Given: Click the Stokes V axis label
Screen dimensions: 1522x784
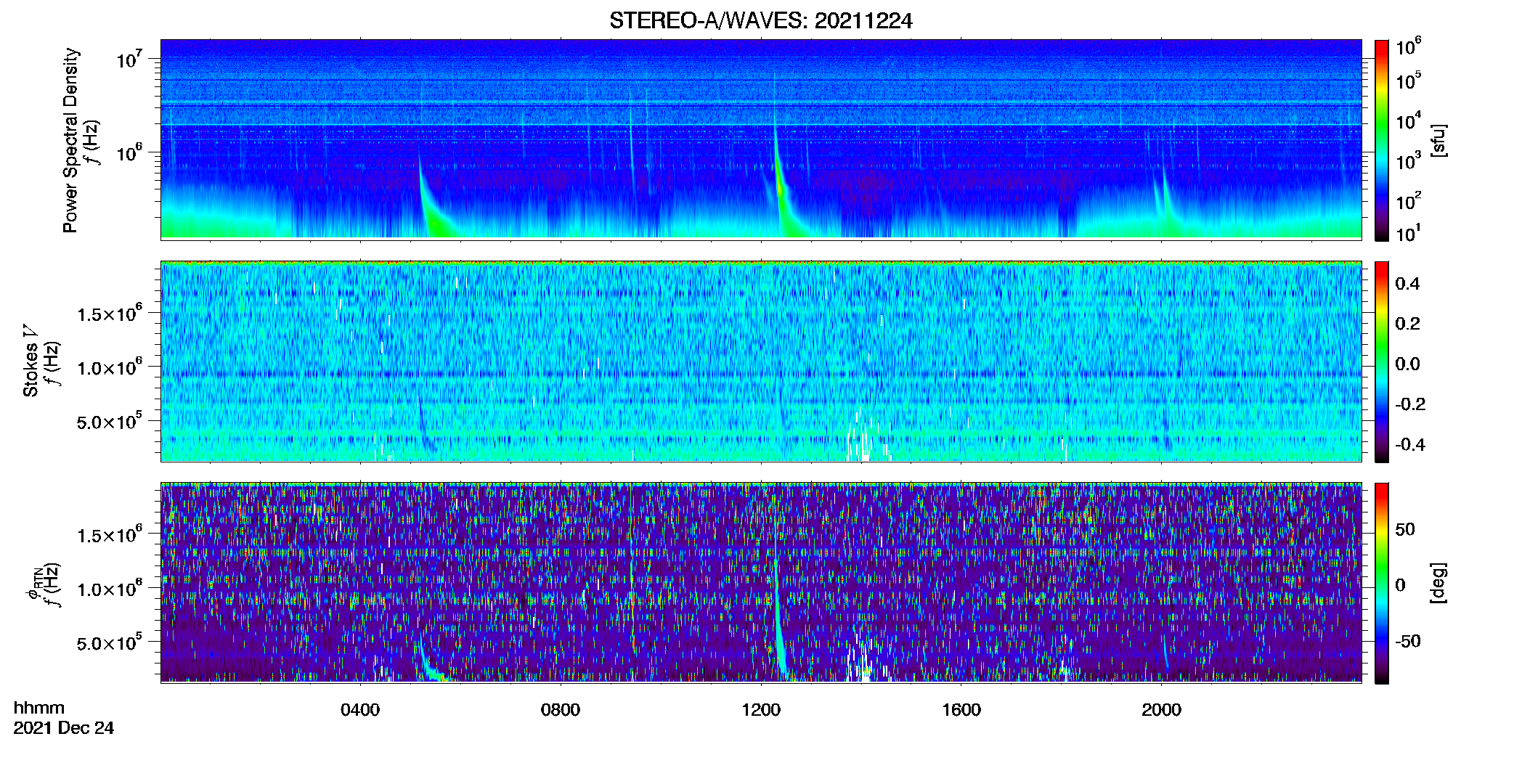Looking at the screenshot, I should tap(30, 360).
